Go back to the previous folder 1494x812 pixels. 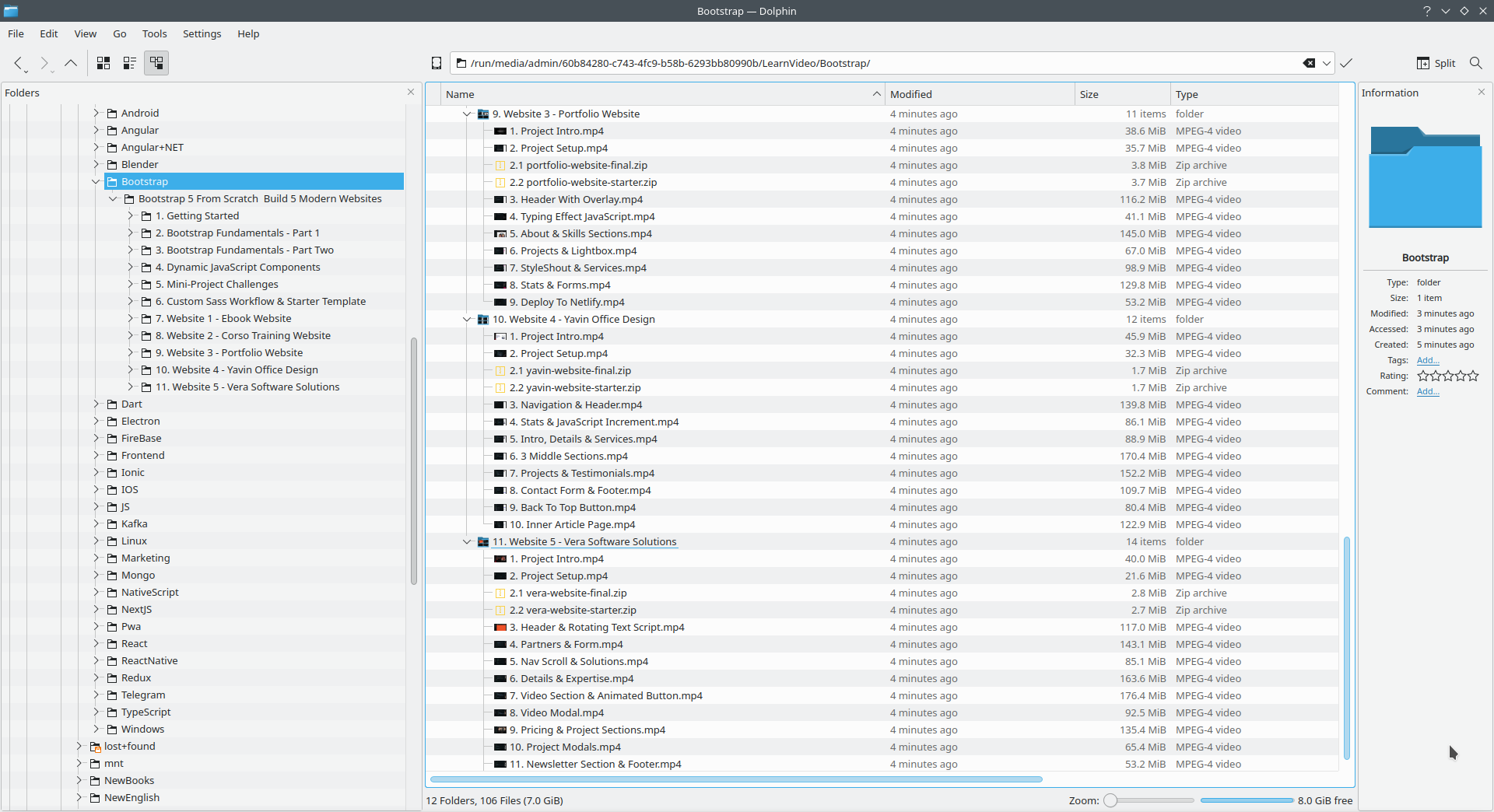(19, 63)
